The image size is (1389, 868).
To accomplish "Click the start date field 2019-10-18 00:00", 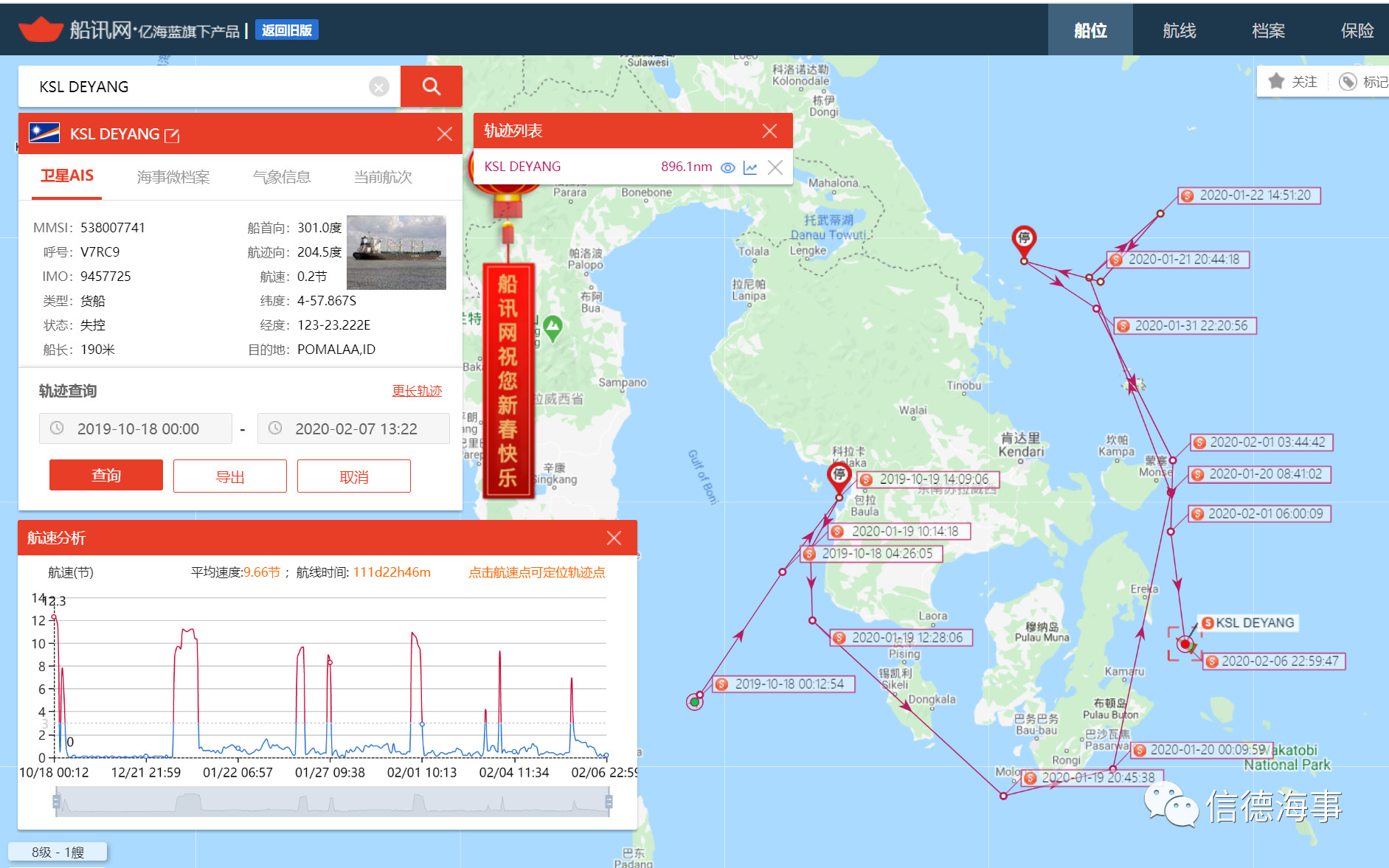I will pyautogui.click(x=136, y=428).
